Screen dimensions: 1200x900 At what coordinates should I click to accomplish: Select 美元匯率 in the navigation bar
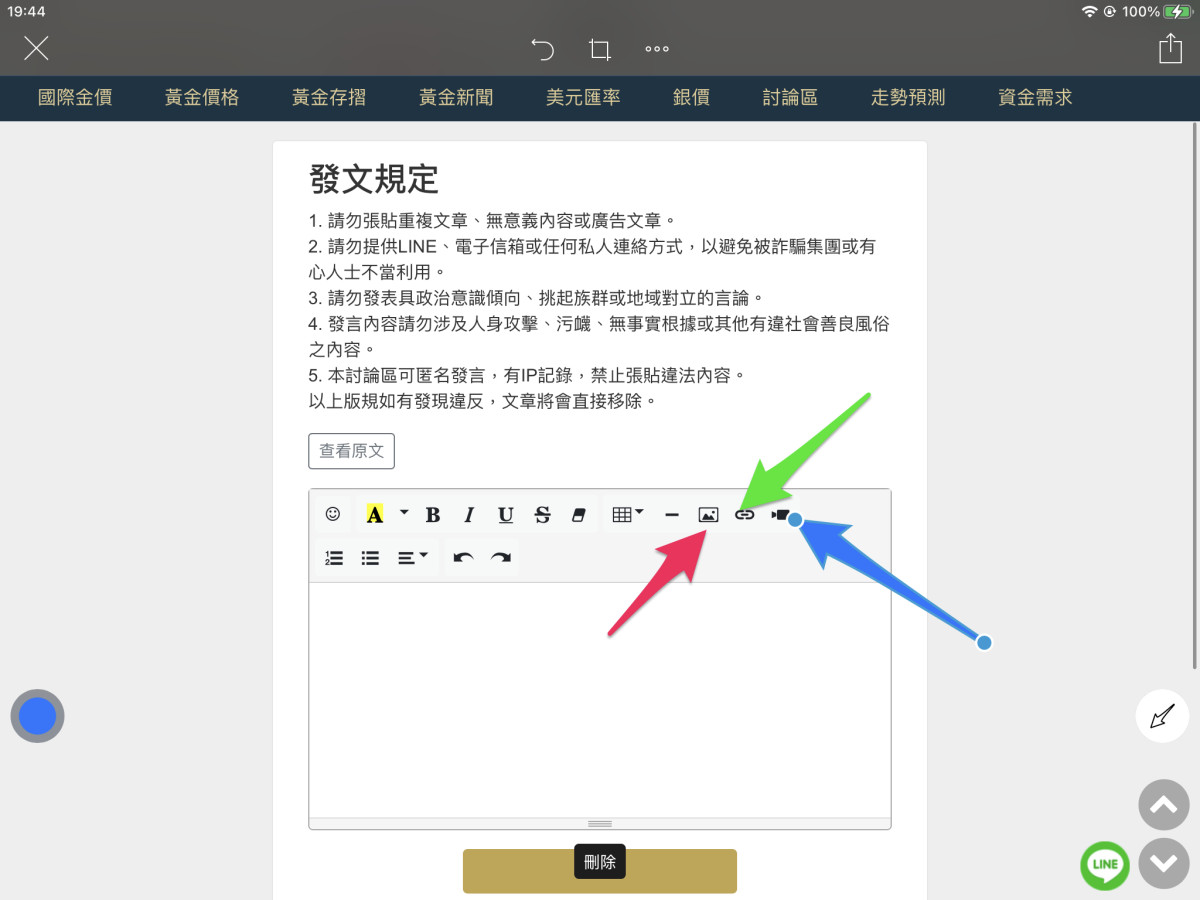583,98
